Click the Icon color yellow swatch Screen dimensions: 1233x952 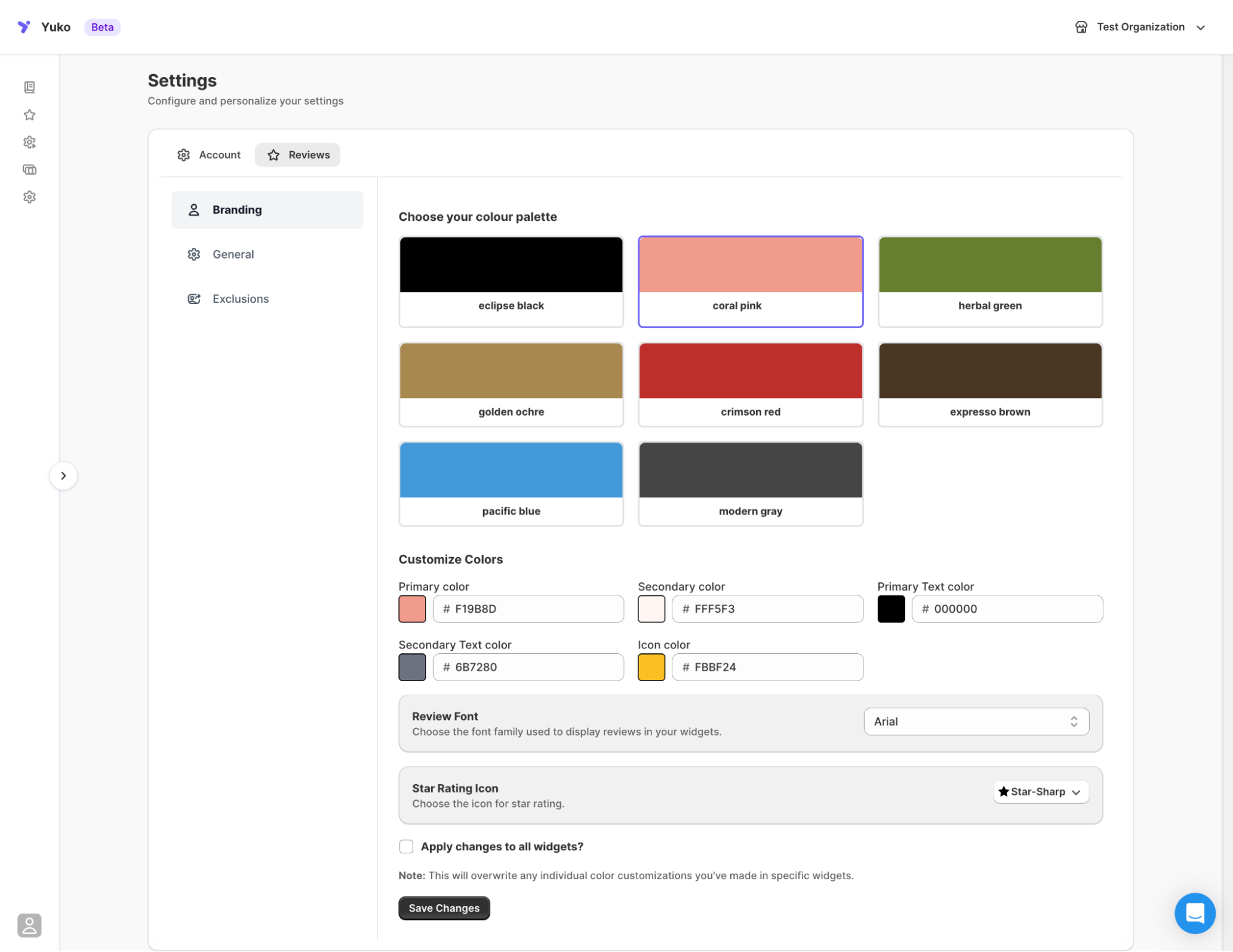point(651,667)
